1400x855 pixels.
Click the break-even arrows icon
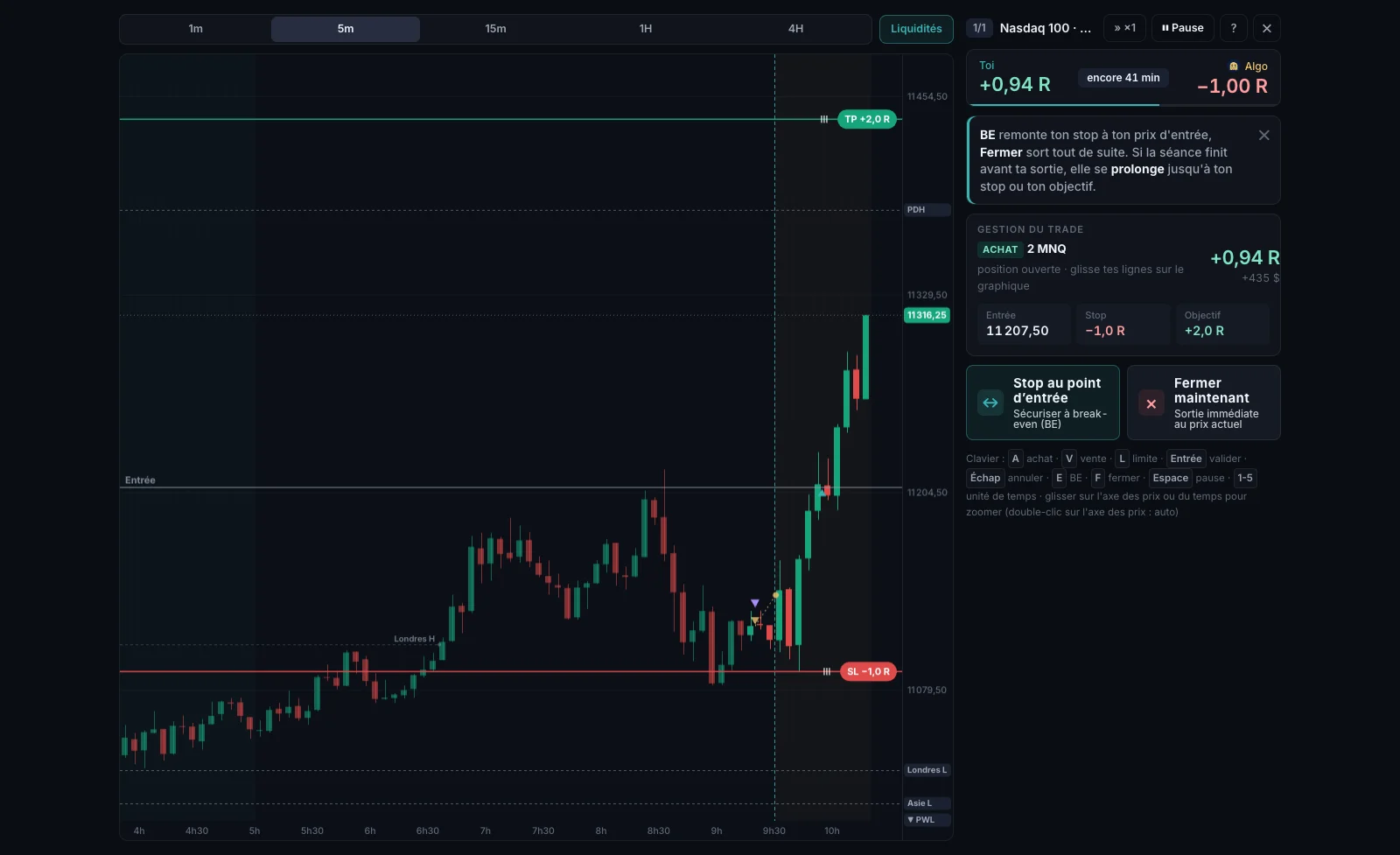(990, 403)
